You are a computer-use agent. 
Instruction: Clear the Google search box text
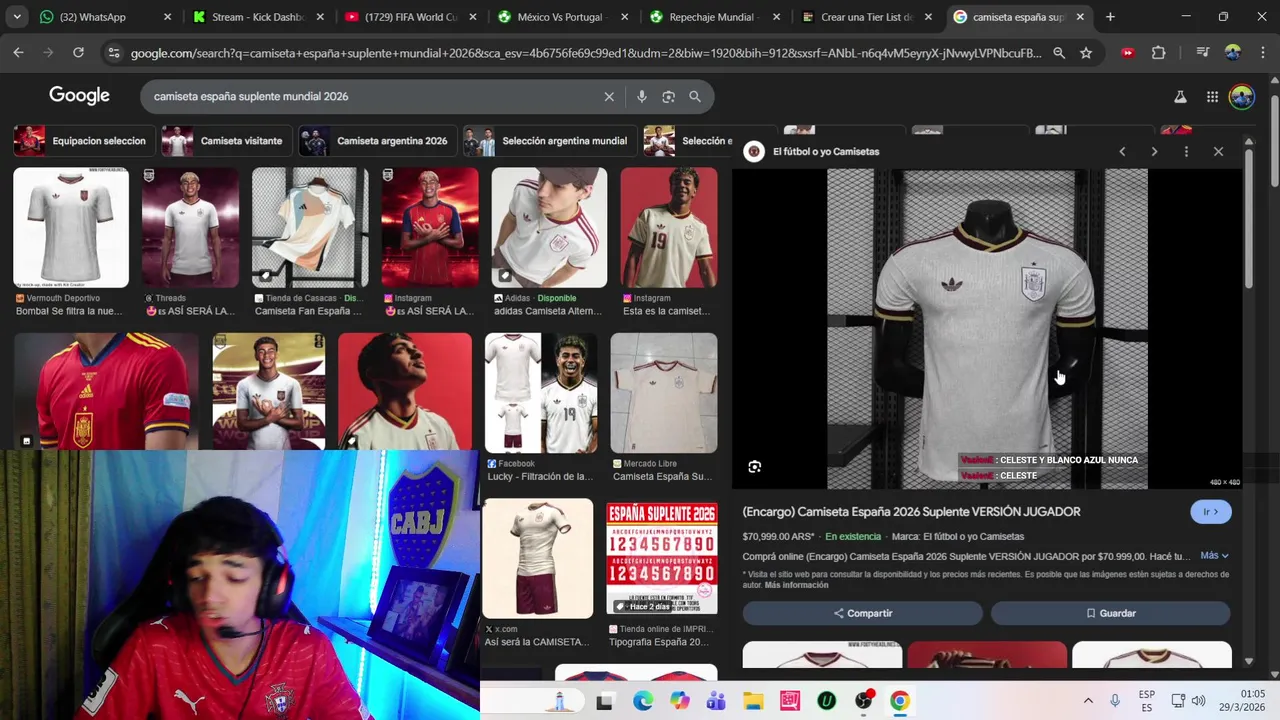pyautogui.click(x=608, y=97)
